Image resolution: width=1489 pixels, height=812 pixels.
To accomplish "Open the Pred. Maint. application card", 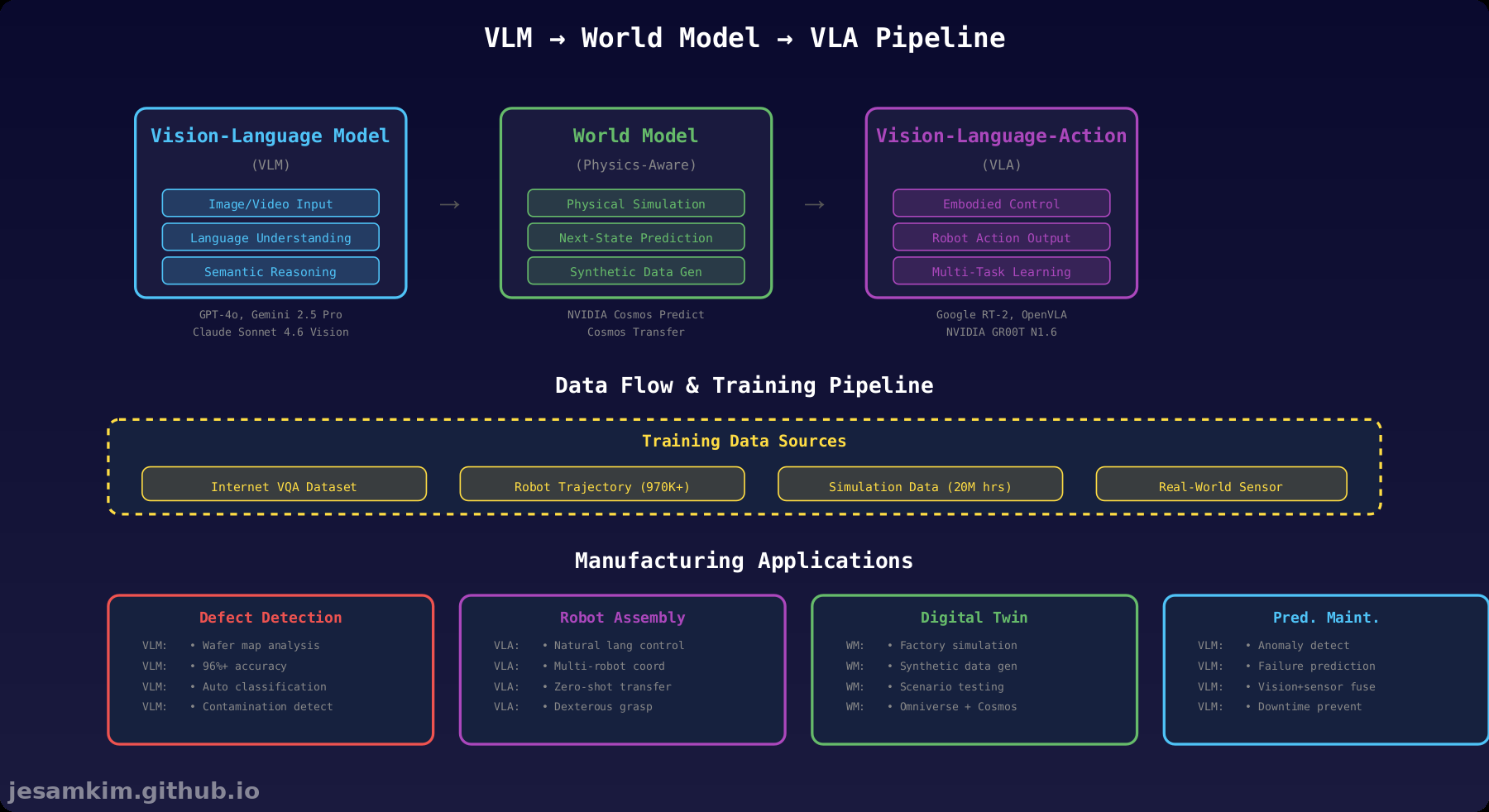I will pos(1325,617).
